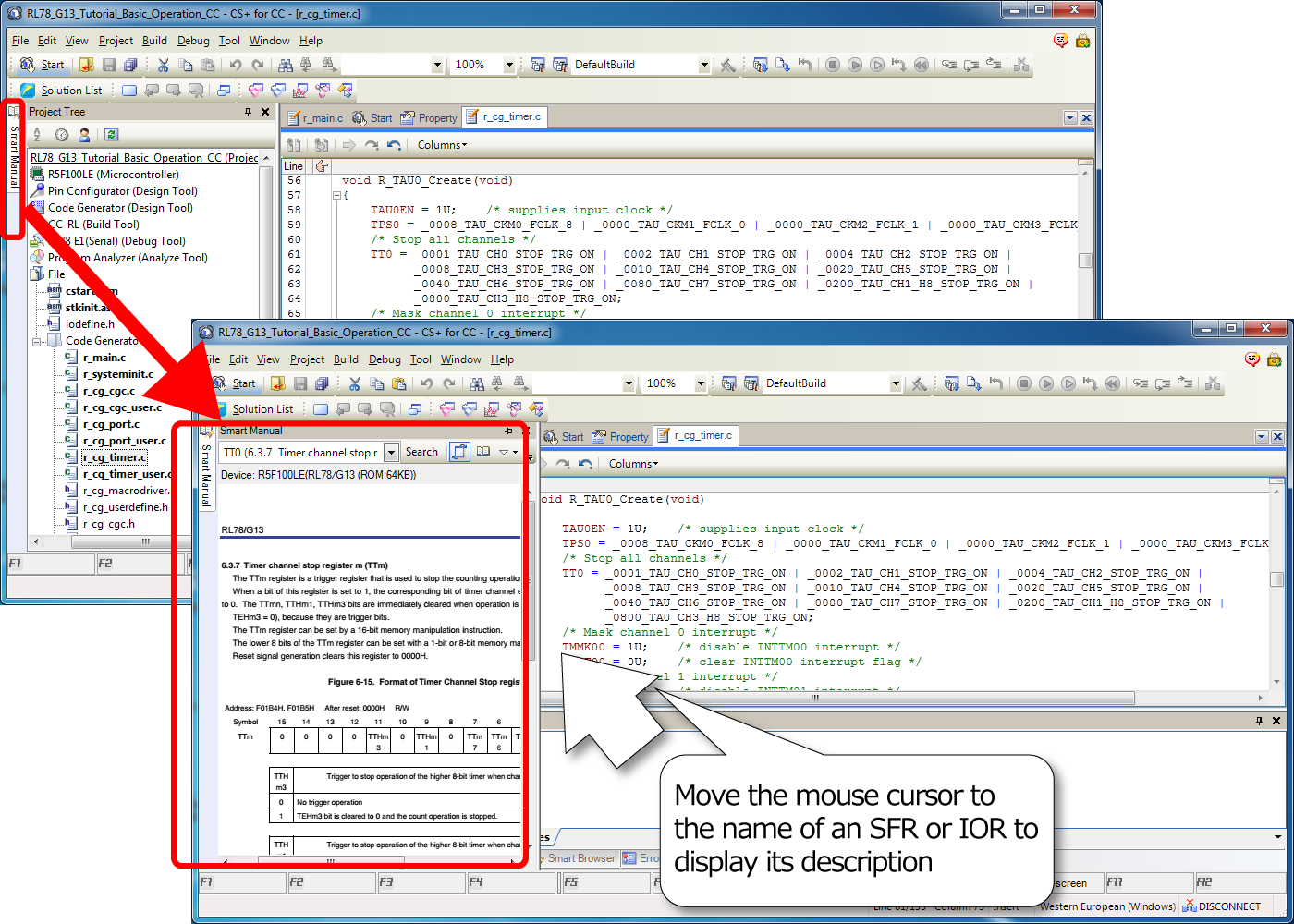1294x924 pixels.
Task: Click Find binoculars icon in front window
Action: (477, 383)
